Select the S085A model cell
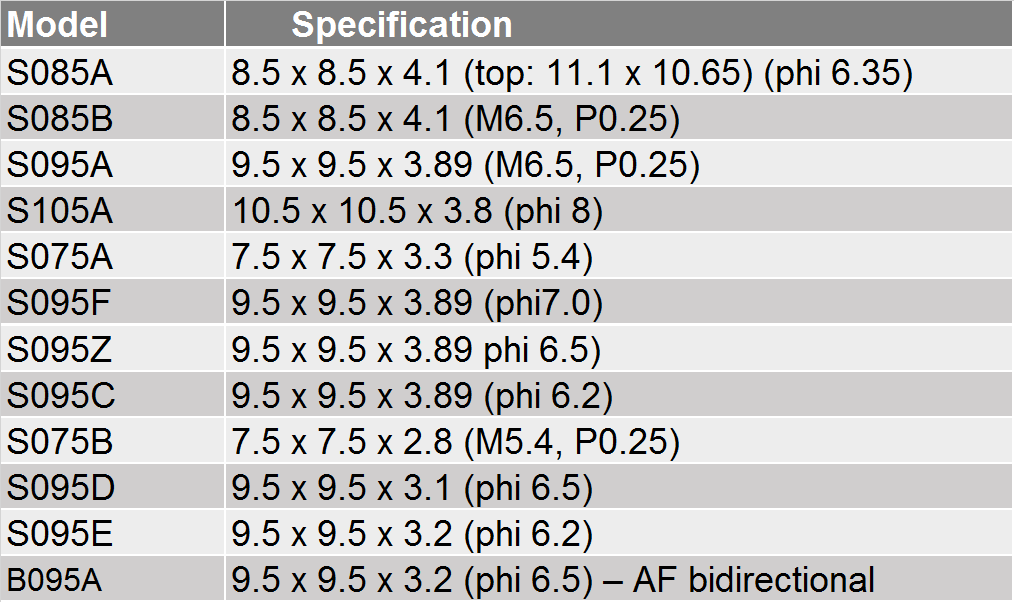Viewport: 1014px width, 602px height. 113,71
